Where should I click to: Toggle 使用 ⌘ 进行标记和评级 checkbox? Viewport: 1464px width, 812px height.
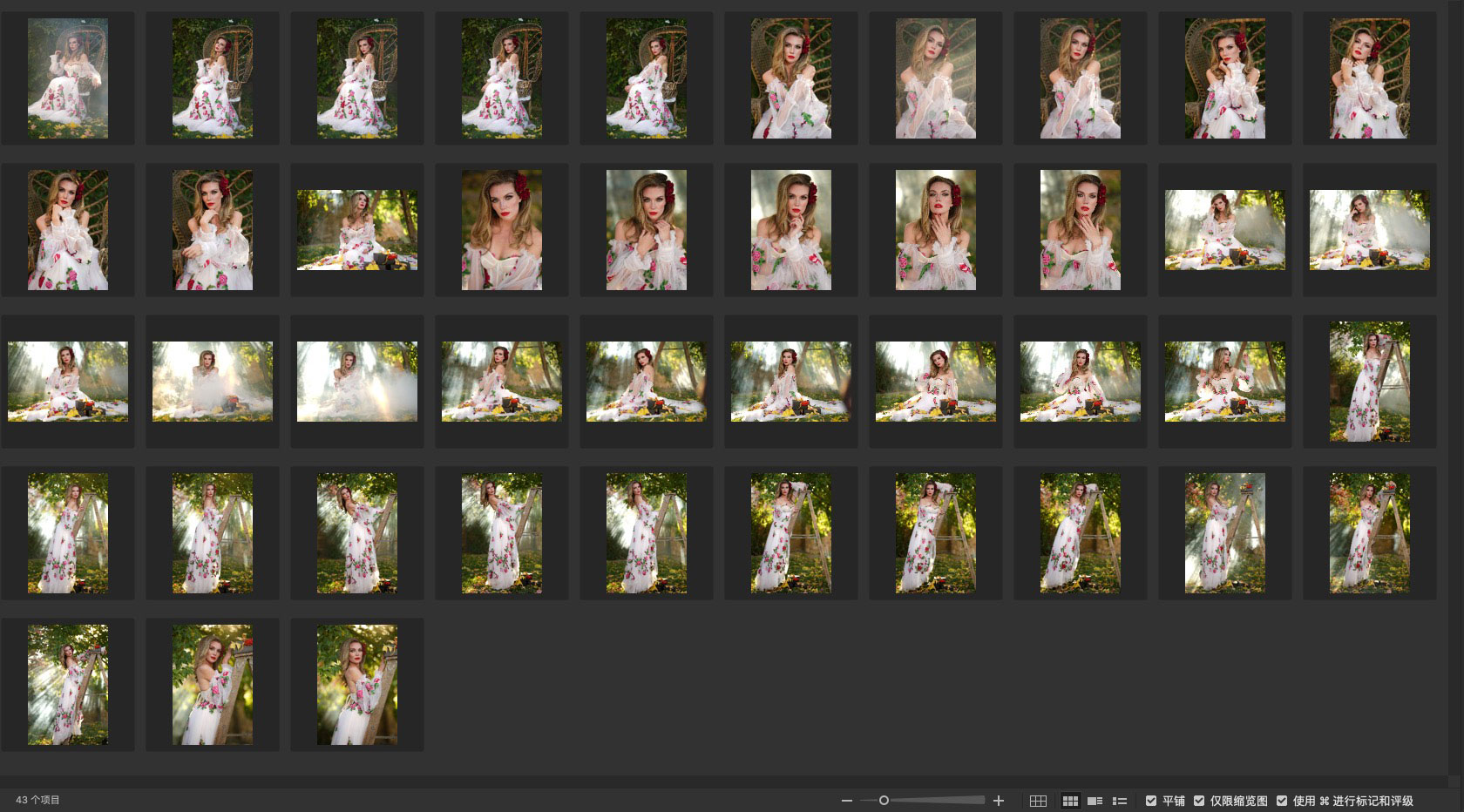[1282, 801]
